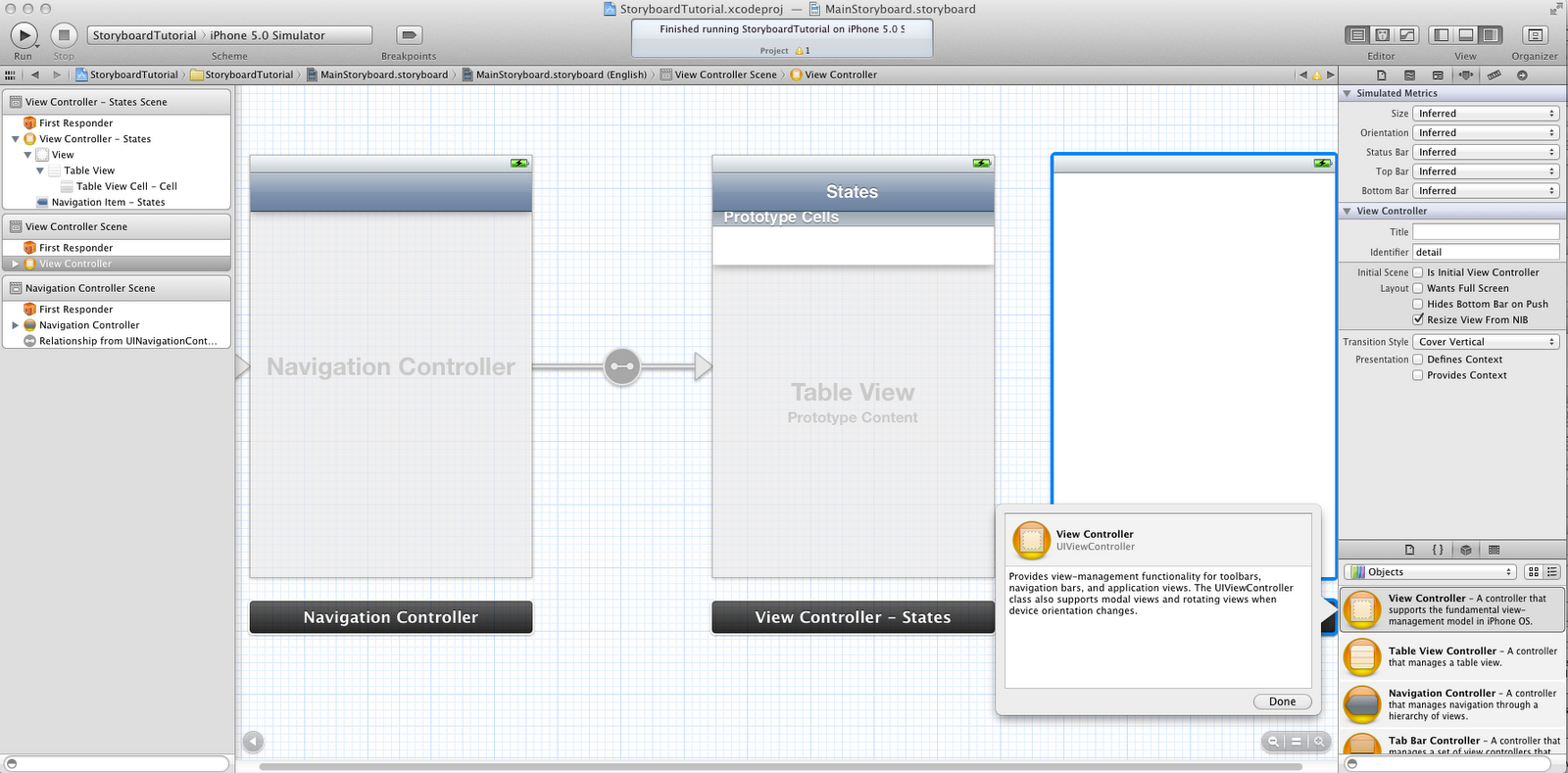Open the Transition Style dropdown
Screen dimensions: 1568x773
(x=1486, y=342)
